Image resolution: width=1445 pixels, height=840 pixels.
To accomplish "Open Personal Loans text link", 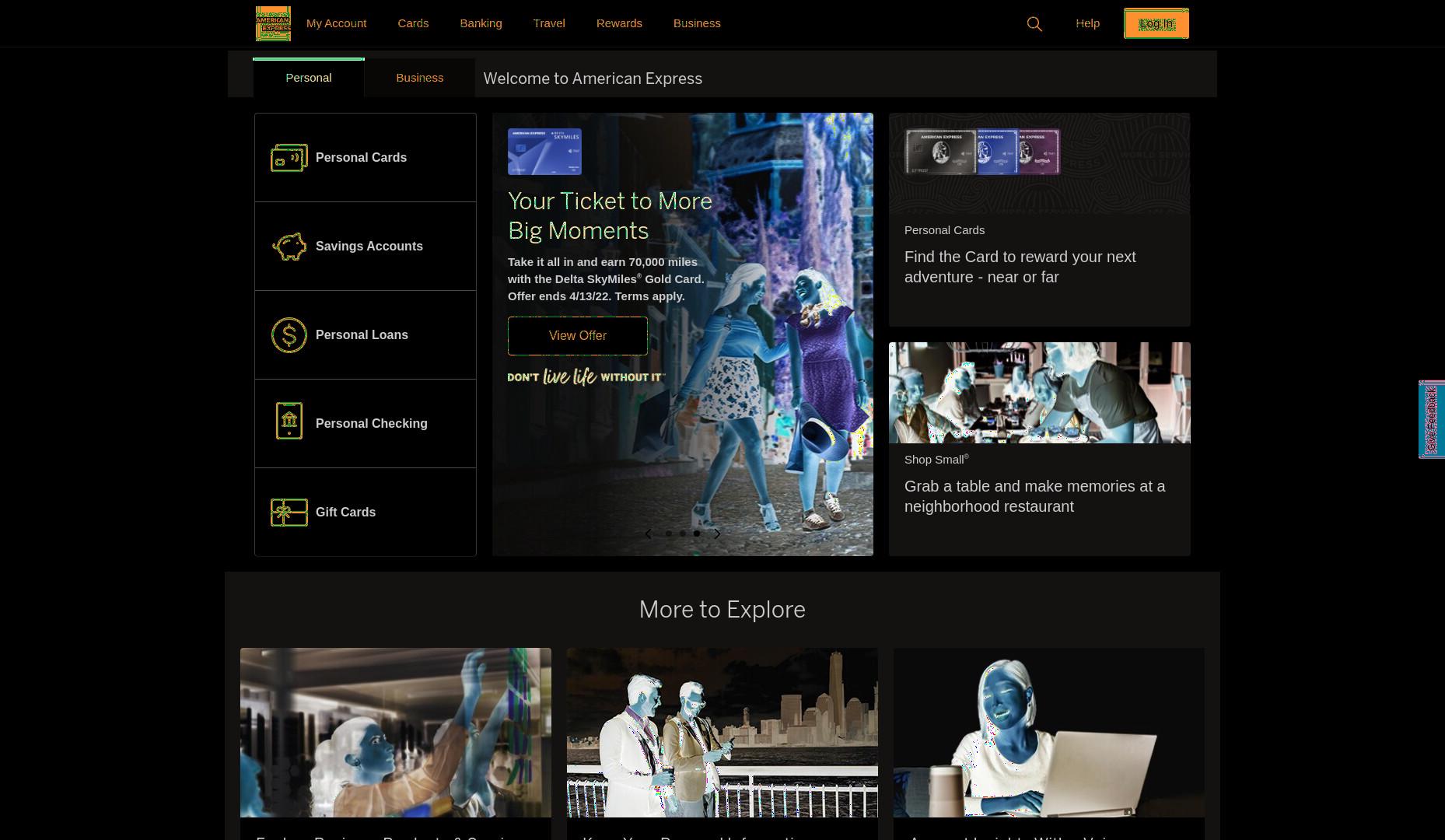I will coord(362,335).
